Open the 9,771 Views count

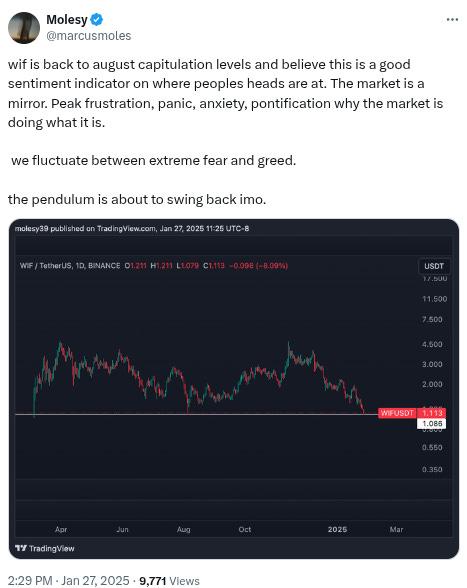[x=169, y=580]
